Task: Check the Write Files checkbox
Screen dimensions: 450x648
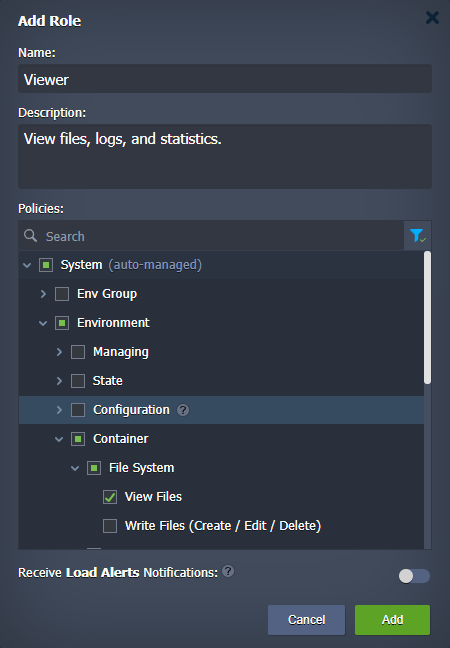Action: coord(110,526)
